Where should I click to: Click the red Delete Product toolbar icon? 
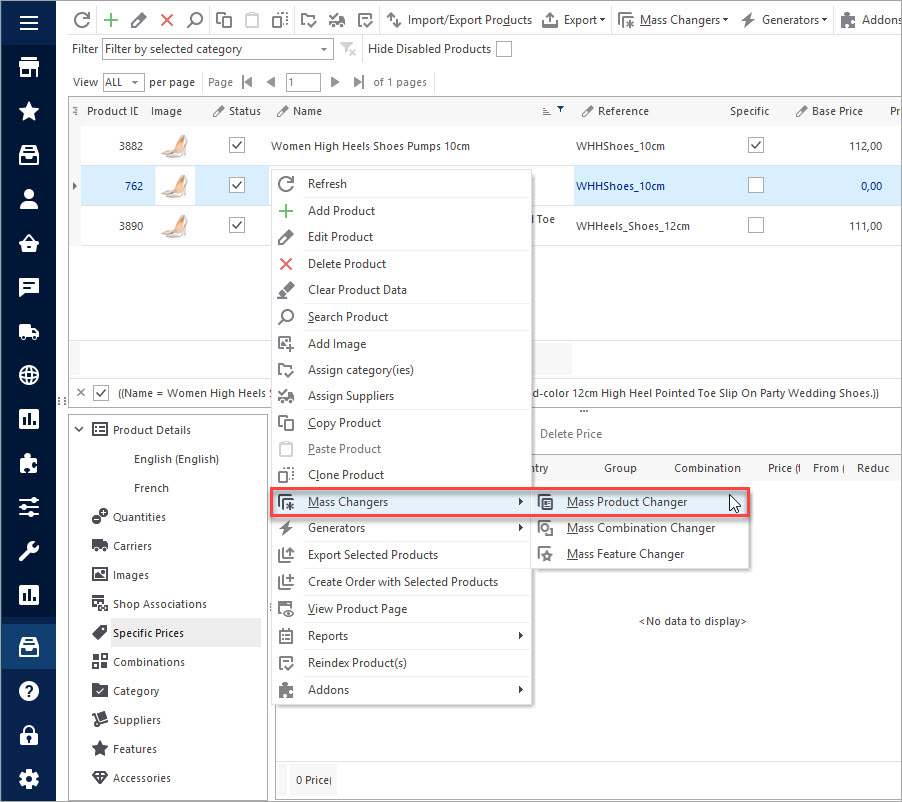click(x=167, y=20)
